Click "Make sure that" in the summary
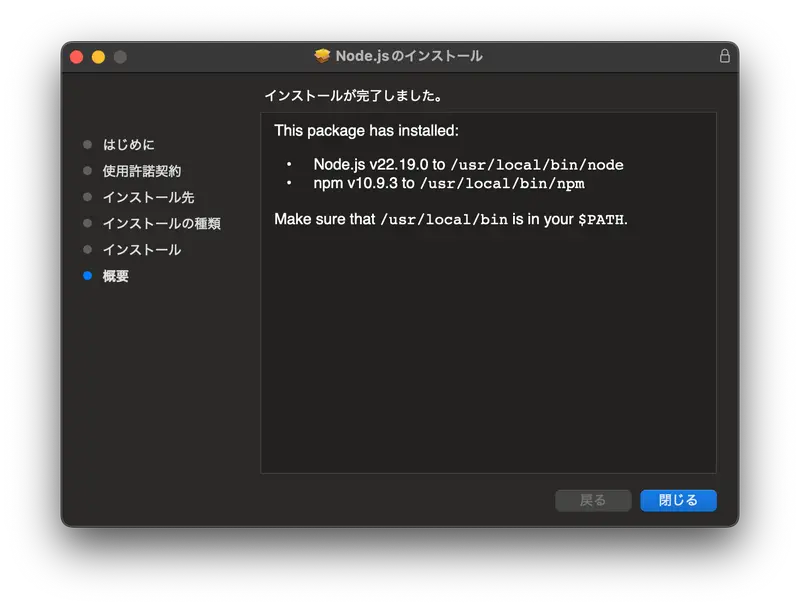This screenshot has height=608, width=800. [324, 219]
